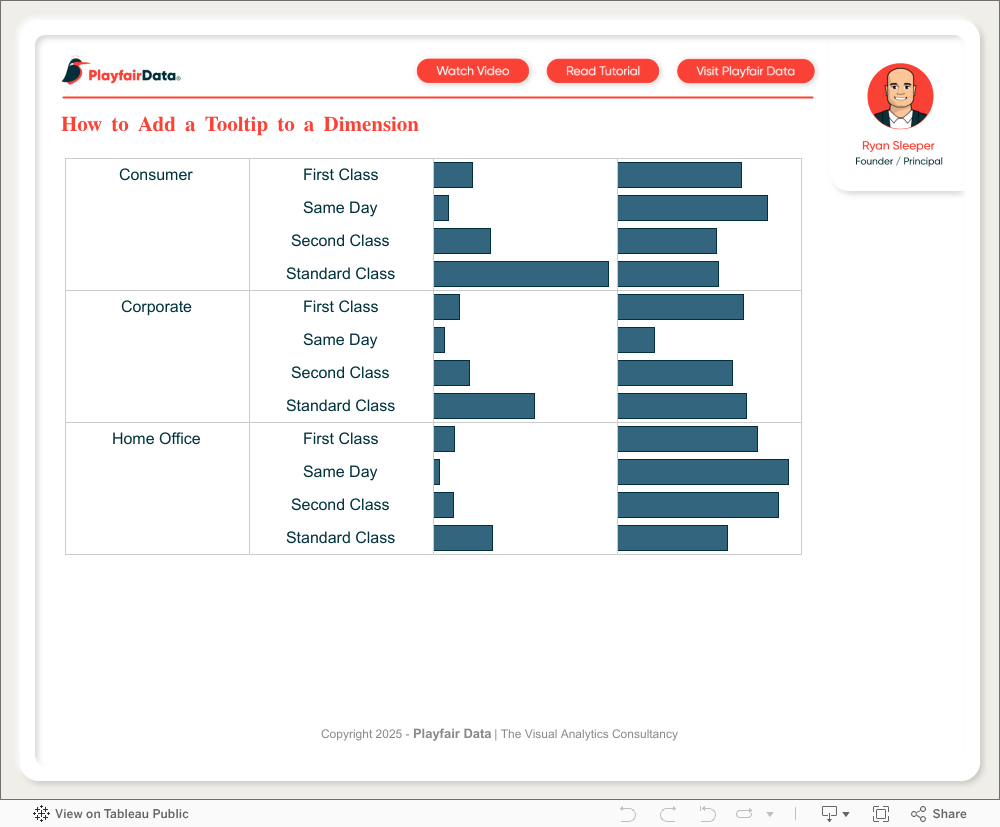Click the Visit Playfair Data button
Image resolution: width=1000 pixels, height=827 pixels.
click(745, 71)
